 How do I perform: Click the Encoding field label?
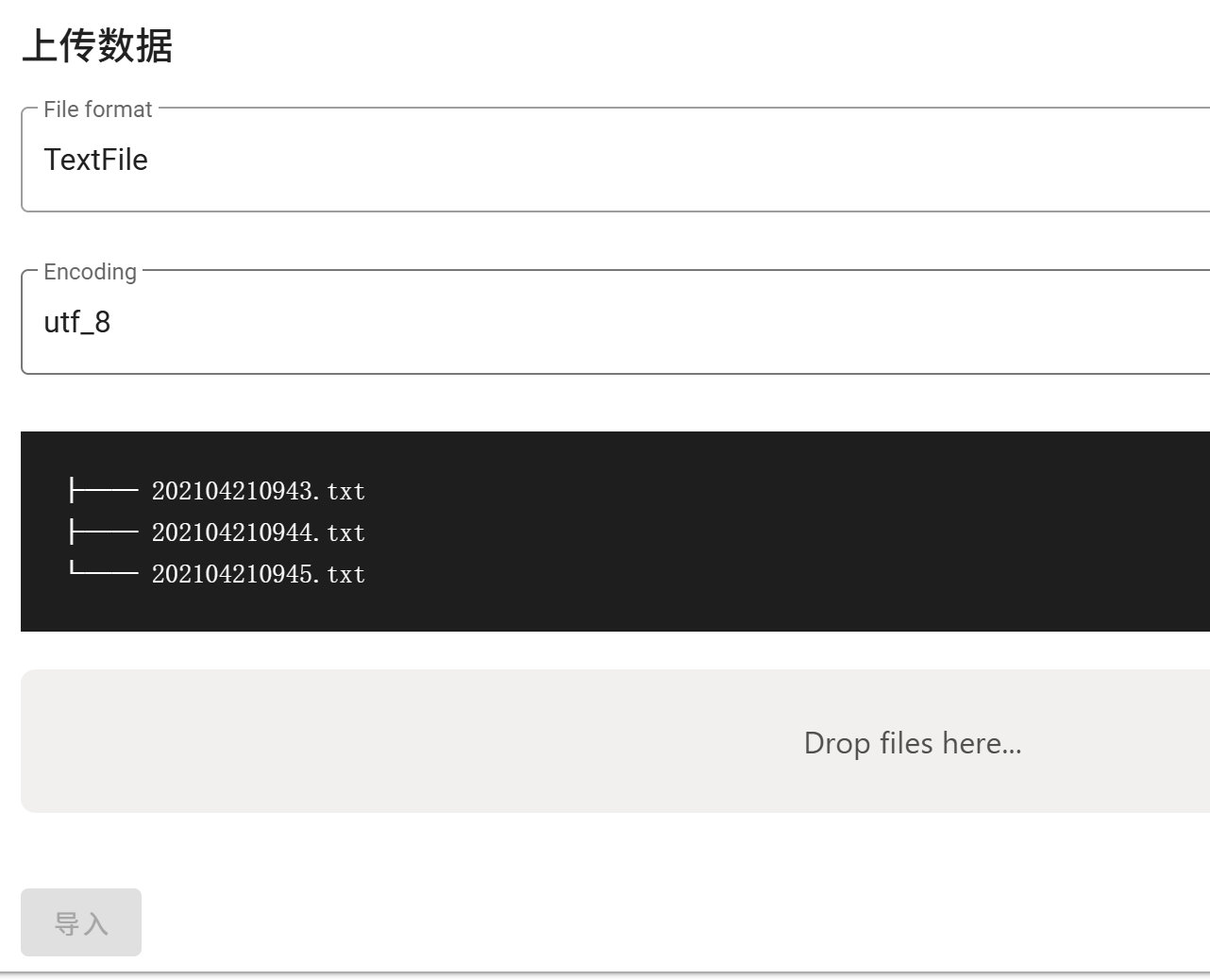89,272
